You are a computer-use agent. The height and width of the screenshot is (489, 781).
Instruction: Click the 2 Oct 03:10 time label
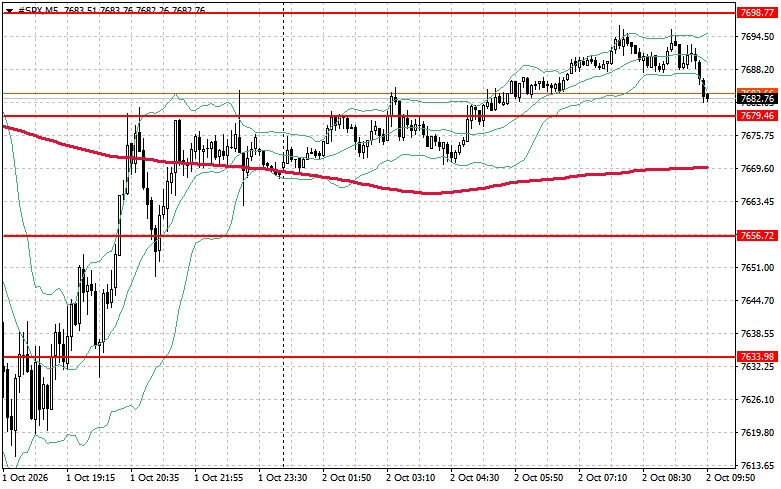[410, 478]
